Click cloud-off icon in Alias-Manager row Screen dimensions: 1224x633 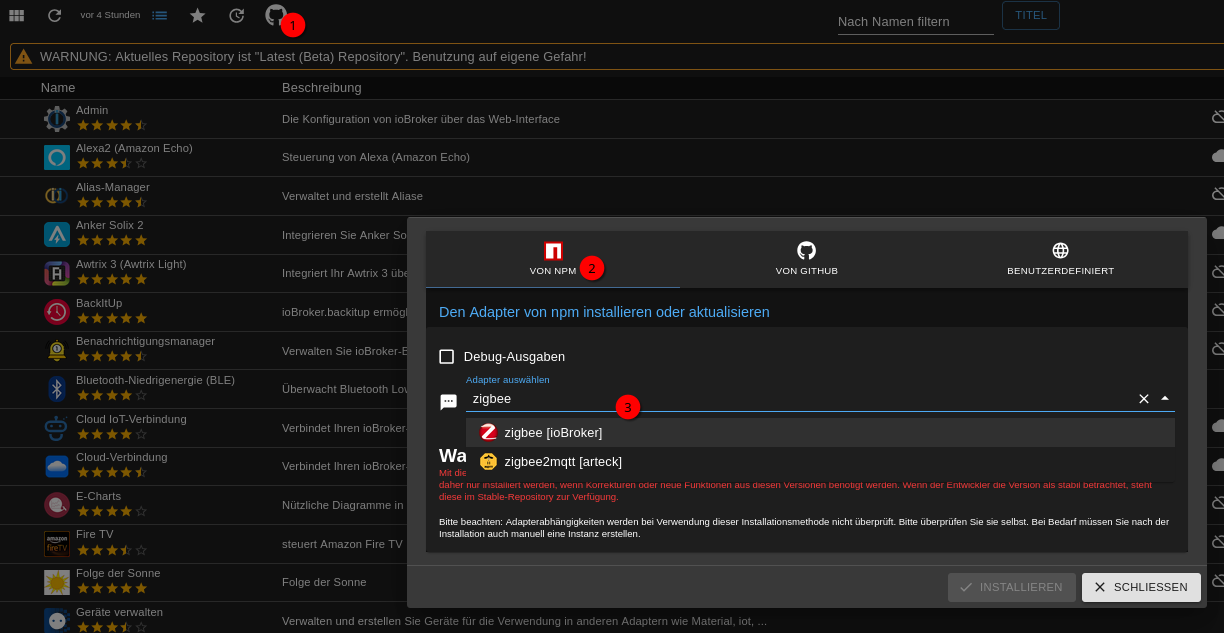pyautogui.click(x=1218, y=194)
